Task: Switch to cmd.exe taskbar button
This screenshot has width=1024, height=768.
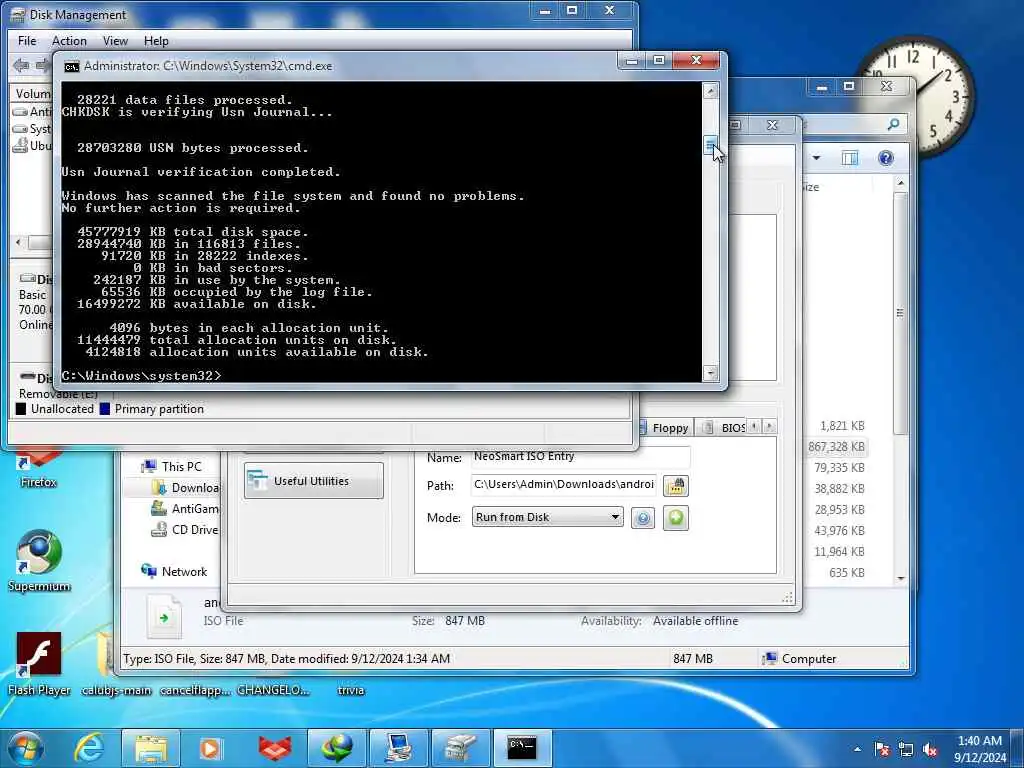Action: pyautogui.click(x=522, y=748)
